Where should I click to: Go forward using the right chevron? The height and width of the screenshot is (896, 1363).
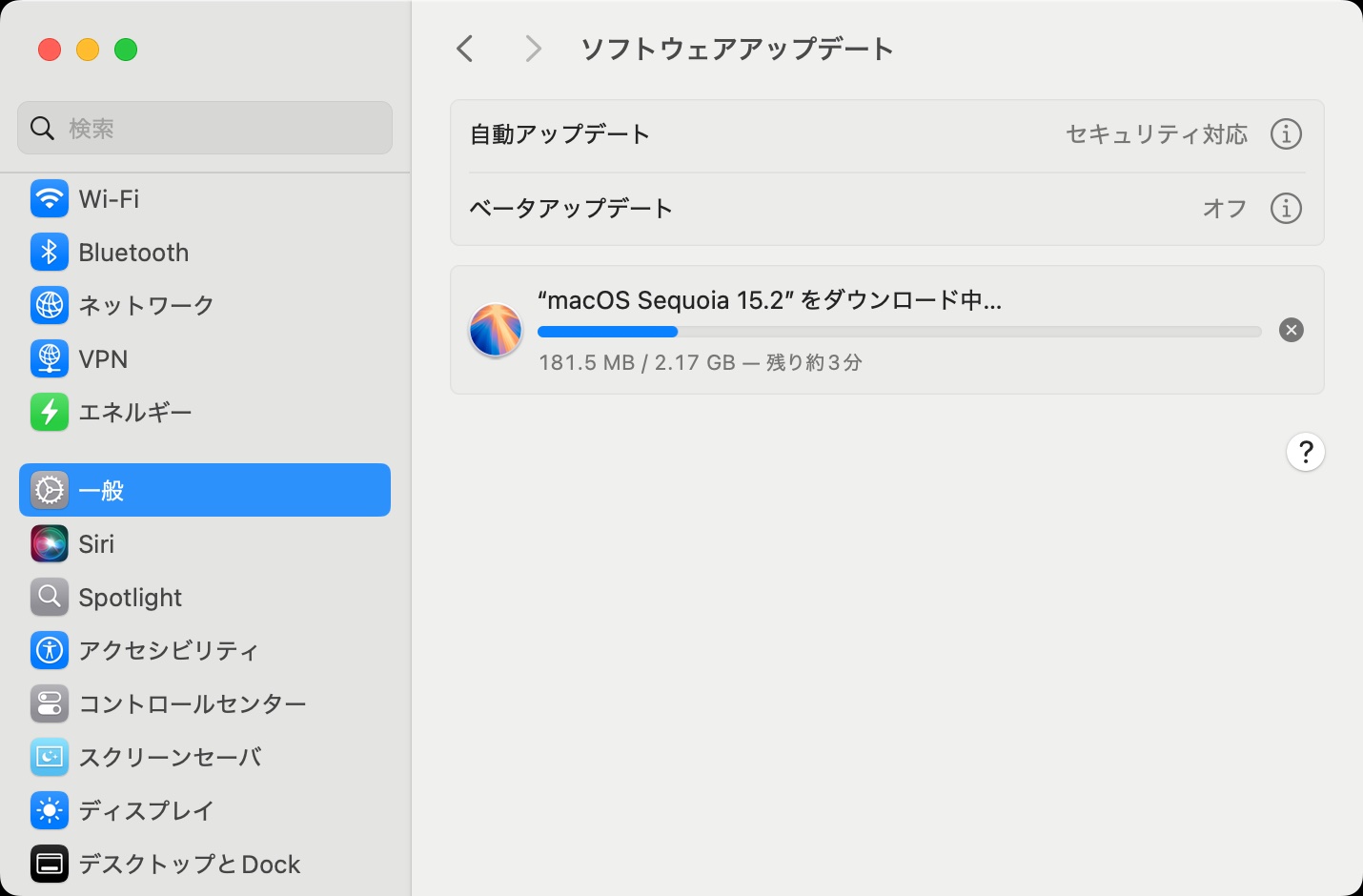[533, 49]
